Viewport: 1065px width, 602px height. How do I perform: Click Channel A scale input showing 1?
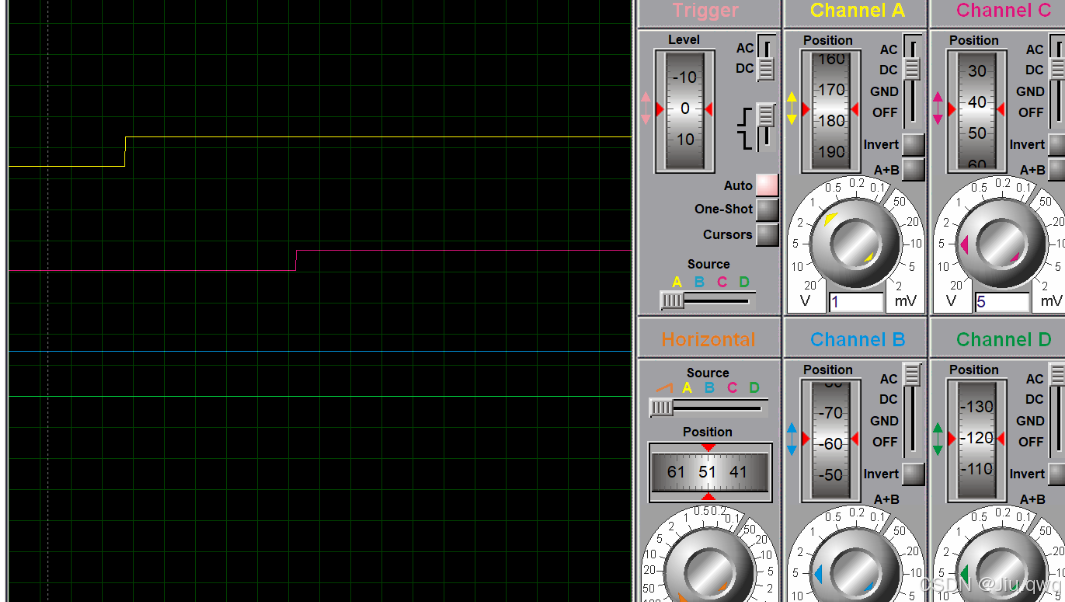pos(856,302)
